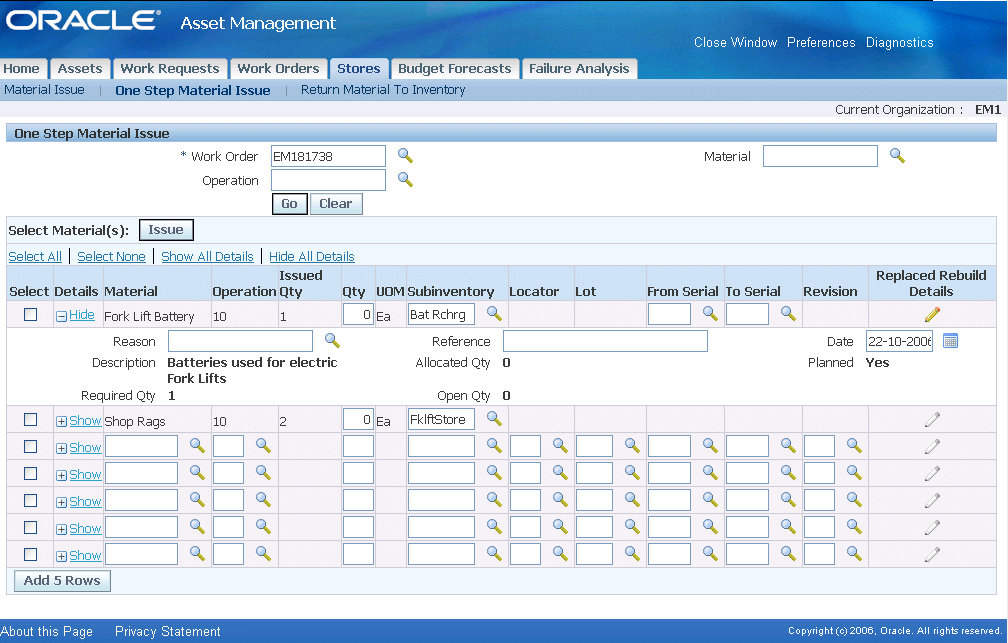Edit Replaced Rebuild Details for Fork Lift Battery
Screen dimensions: 1008x643
coord(932,314)
